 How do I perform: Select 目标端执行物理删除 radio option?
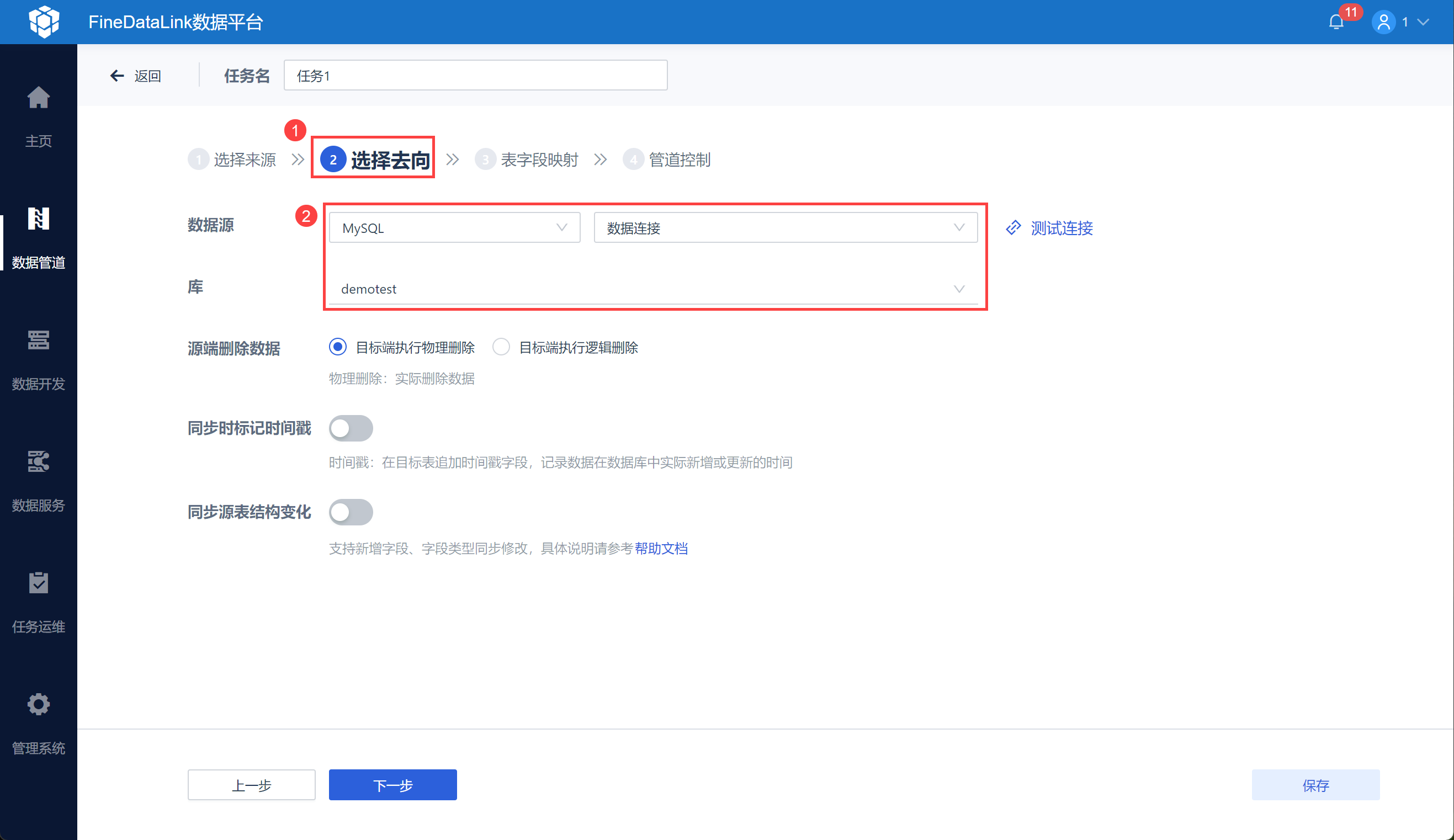pyautogui.click(x=337, y=347)
